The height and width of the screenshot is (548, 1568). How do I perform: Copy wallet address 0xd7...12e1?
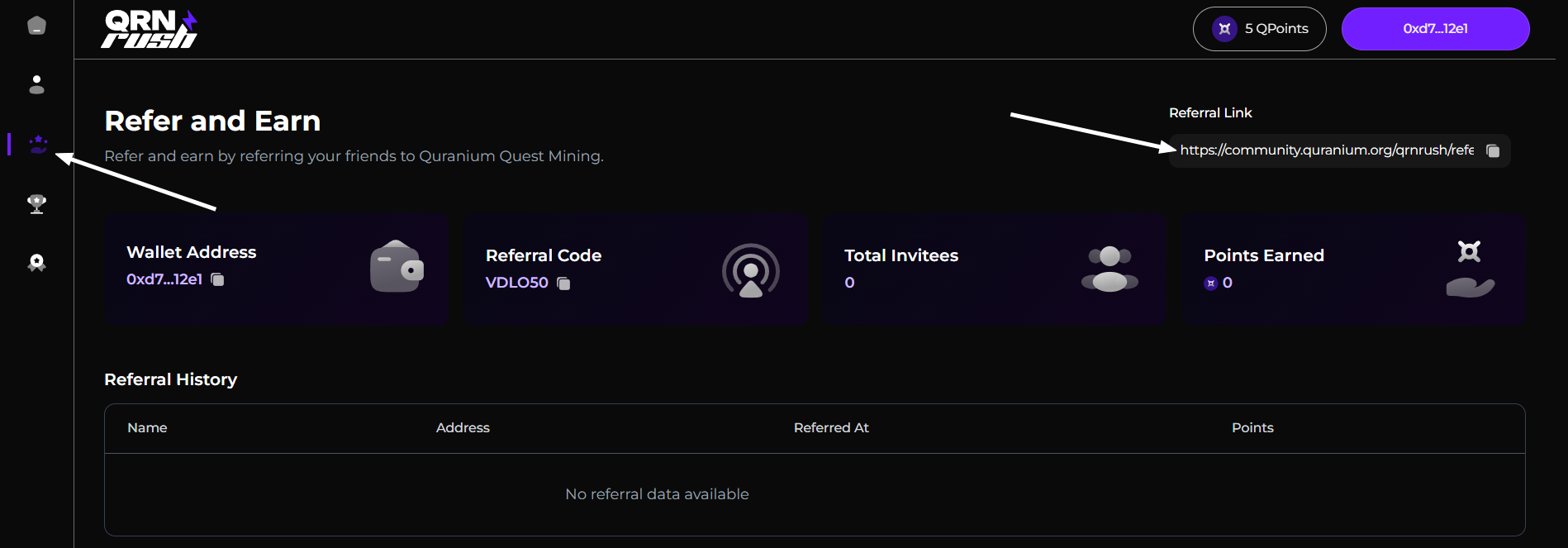pos(217,279)
